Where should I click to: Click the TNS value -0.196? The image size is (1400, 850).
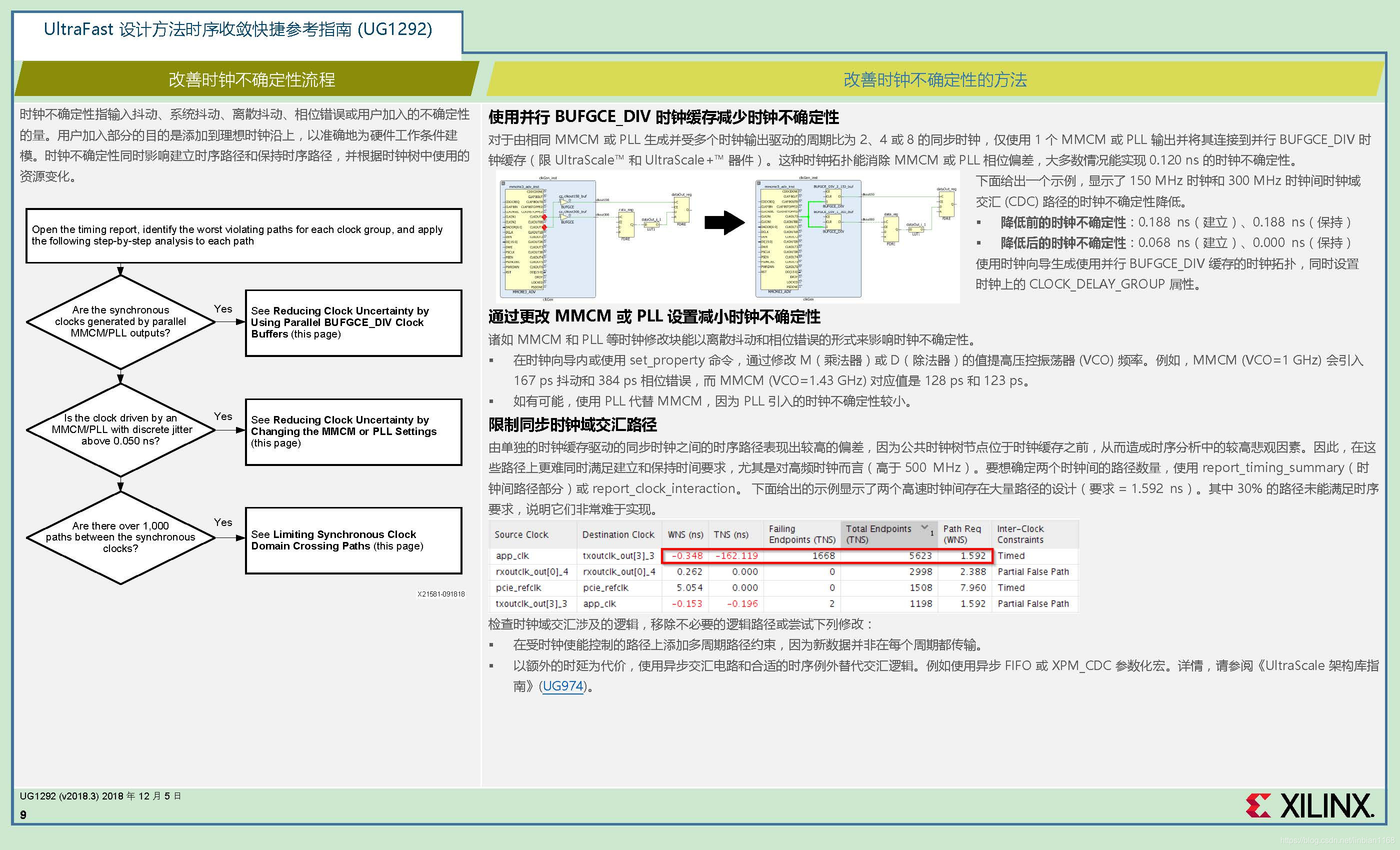742,603
